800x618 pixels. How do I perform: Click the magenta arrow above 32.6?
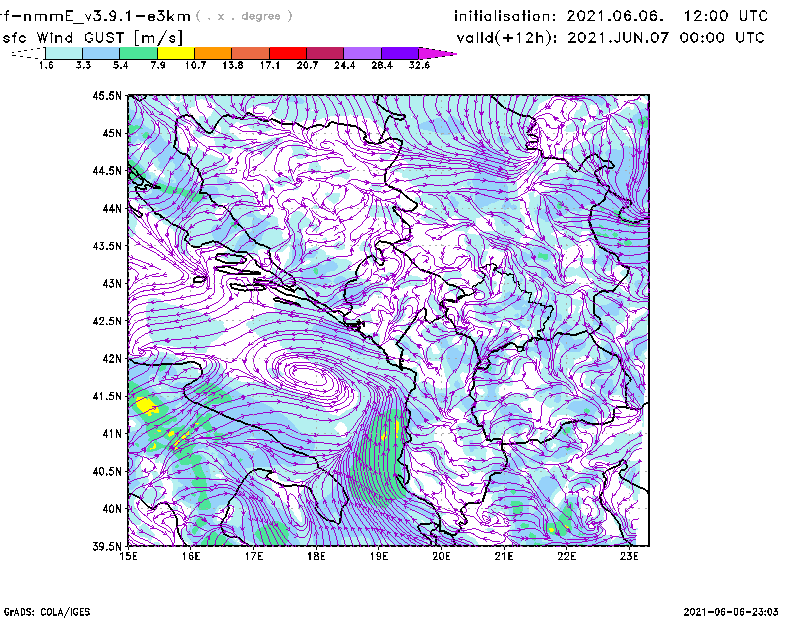[436, 53]
